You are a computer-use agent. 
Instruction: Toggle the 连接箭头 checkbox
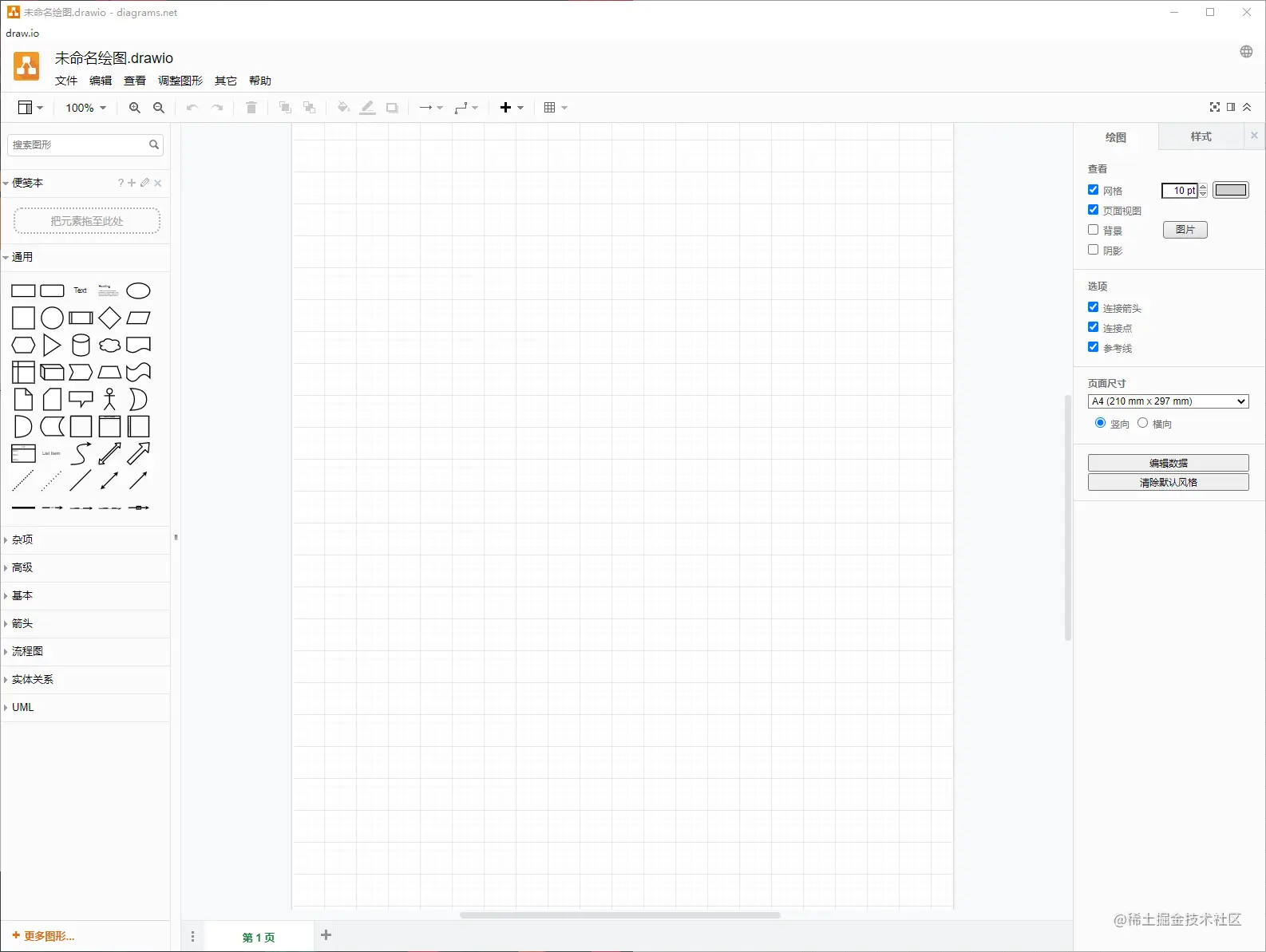pyautogui.click(x=1094, y=307)
